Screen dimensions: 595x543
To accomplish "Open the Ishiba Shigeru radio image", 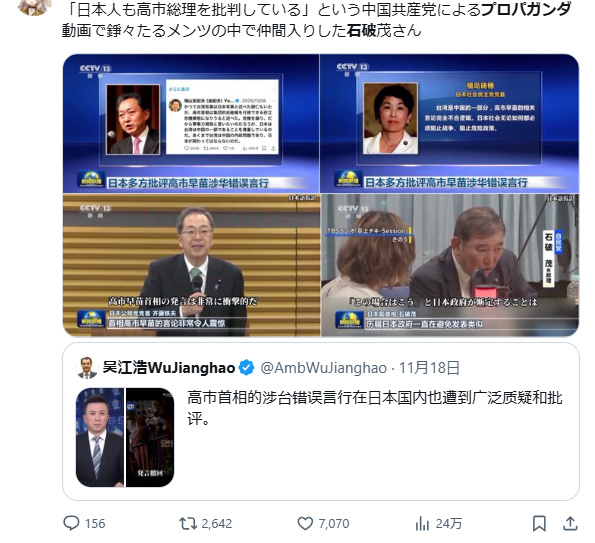I will pyautogui.click(x=450, y=265).
